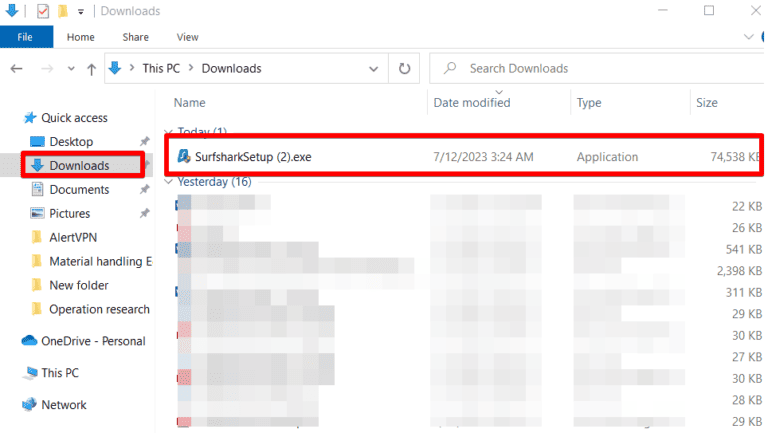Click the Search Downloads field
The height and width of the screenshot is (433, 768).
pyautogui.click(x=598, y=69)
